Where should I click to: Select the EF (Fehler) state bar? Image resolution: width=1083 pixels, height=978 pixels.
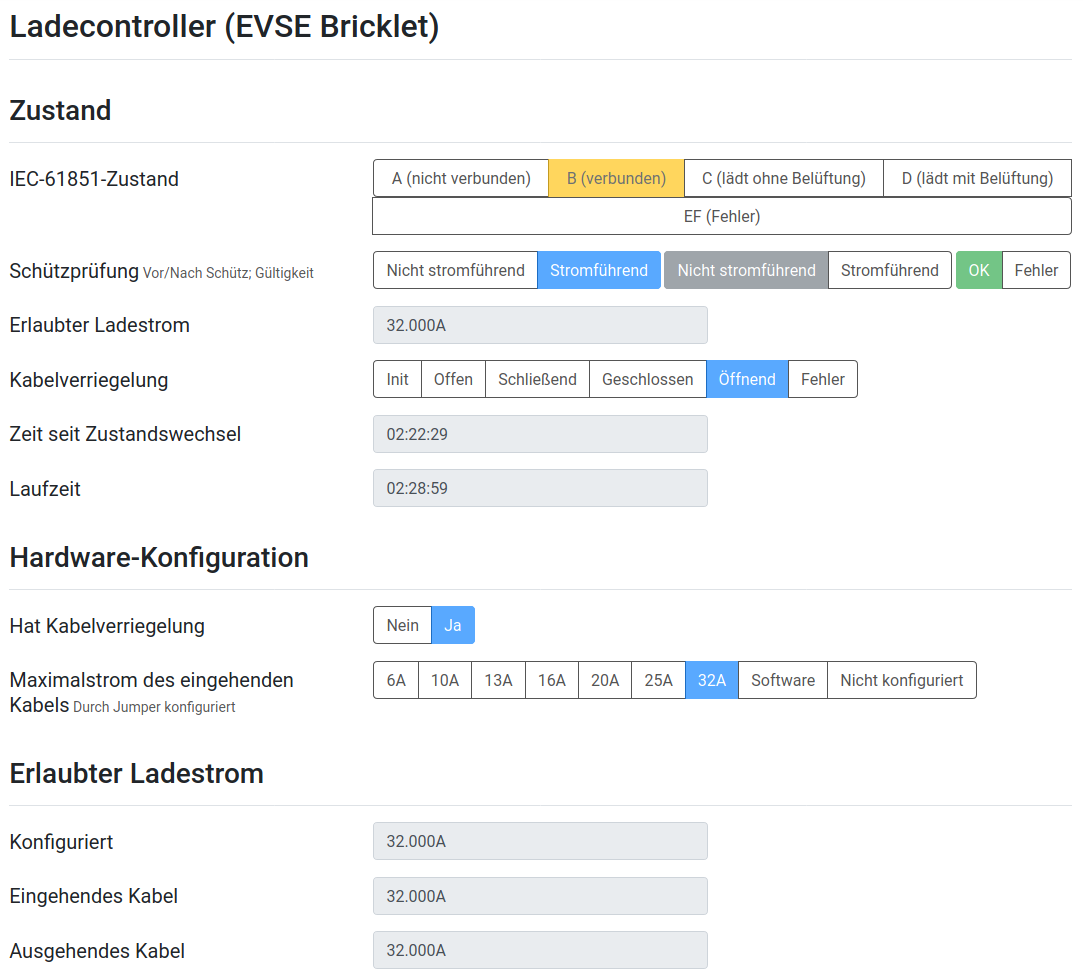(x=722, y=216)
